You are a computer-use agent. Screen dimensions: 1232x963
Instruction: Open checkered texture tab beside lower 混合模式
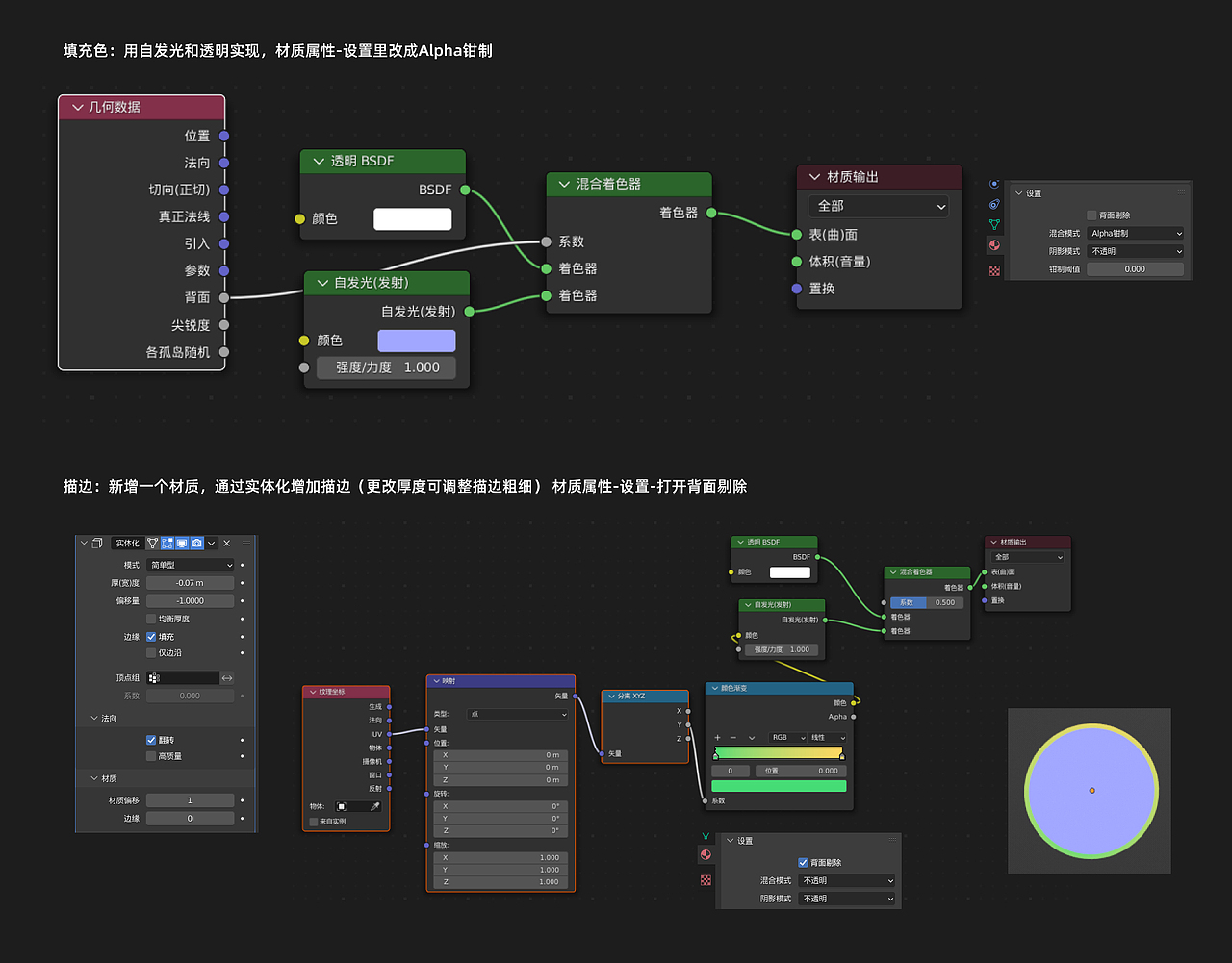pos(706,879)
